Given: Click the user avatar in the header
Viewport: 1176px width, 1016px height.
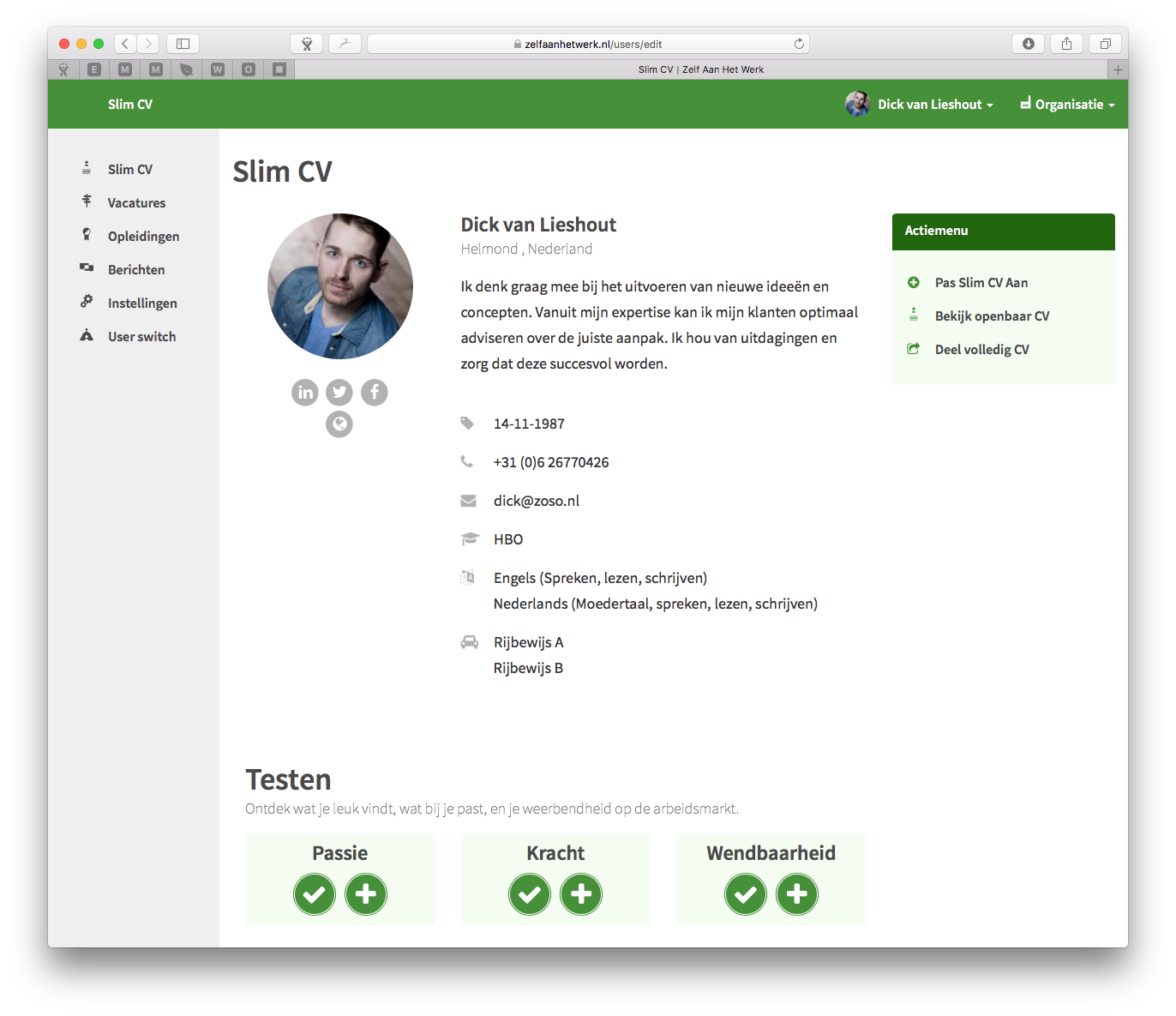Looking at the screenshot, I should [x=858, y=104].
